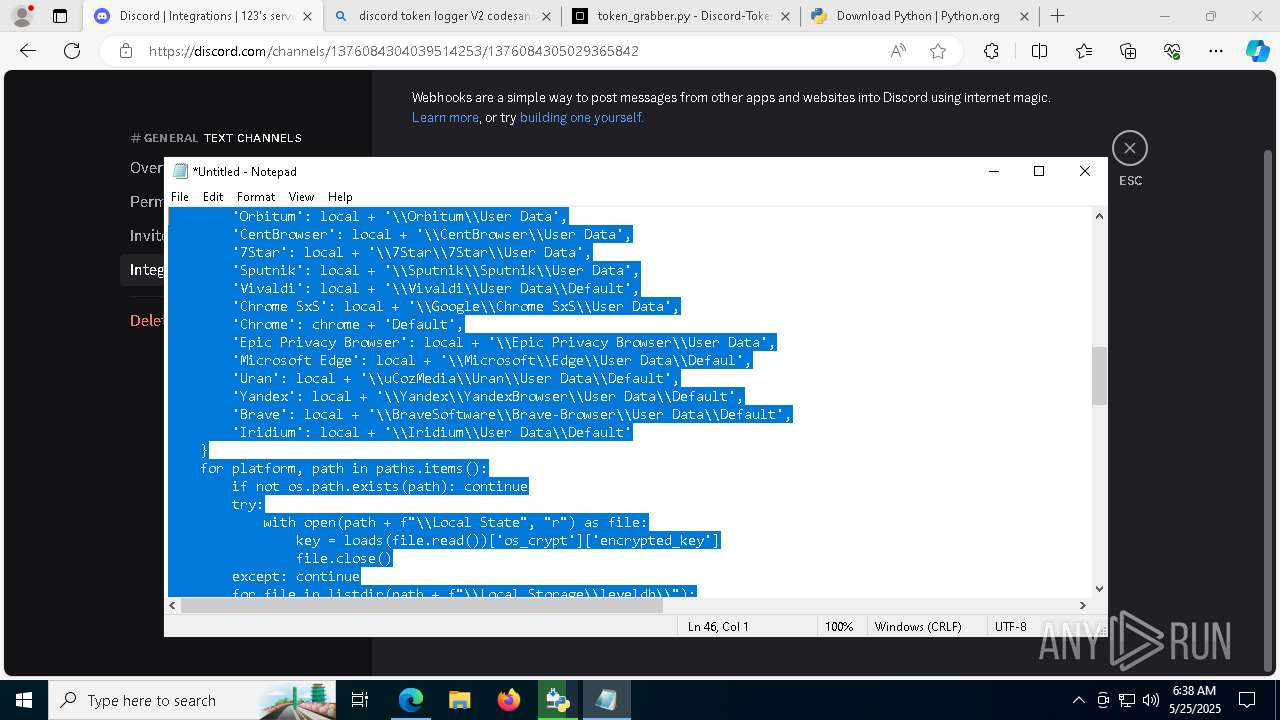Click the Windows taskbar search box

point(192,700)
